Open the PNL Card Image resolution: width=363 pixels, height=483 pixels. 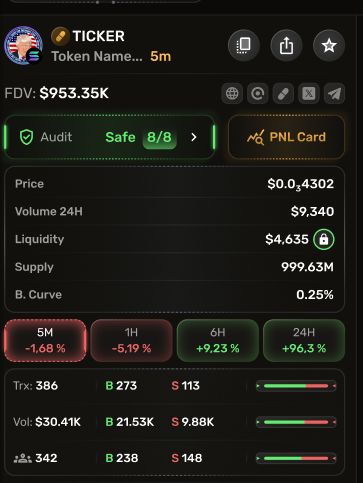286,137
